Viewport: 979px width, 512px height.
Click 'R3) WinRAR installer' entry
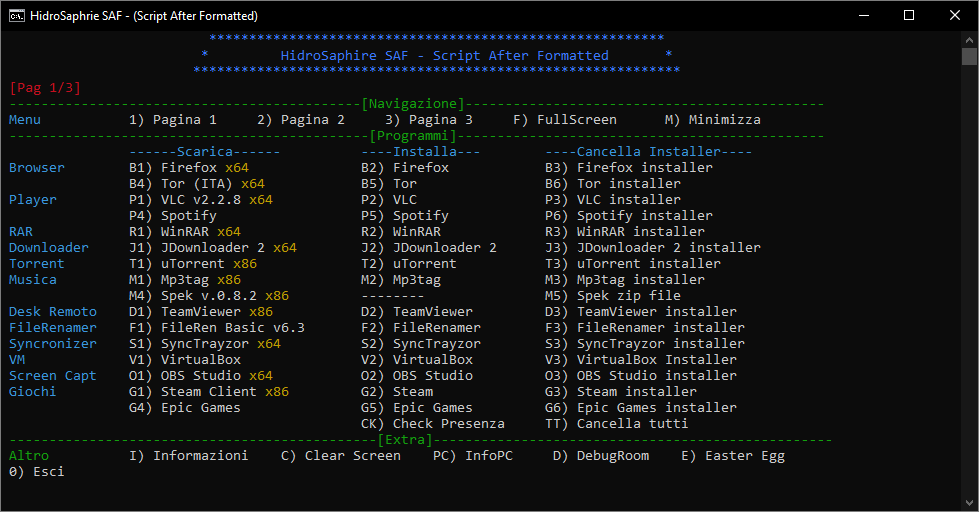(x=625, y=232)
